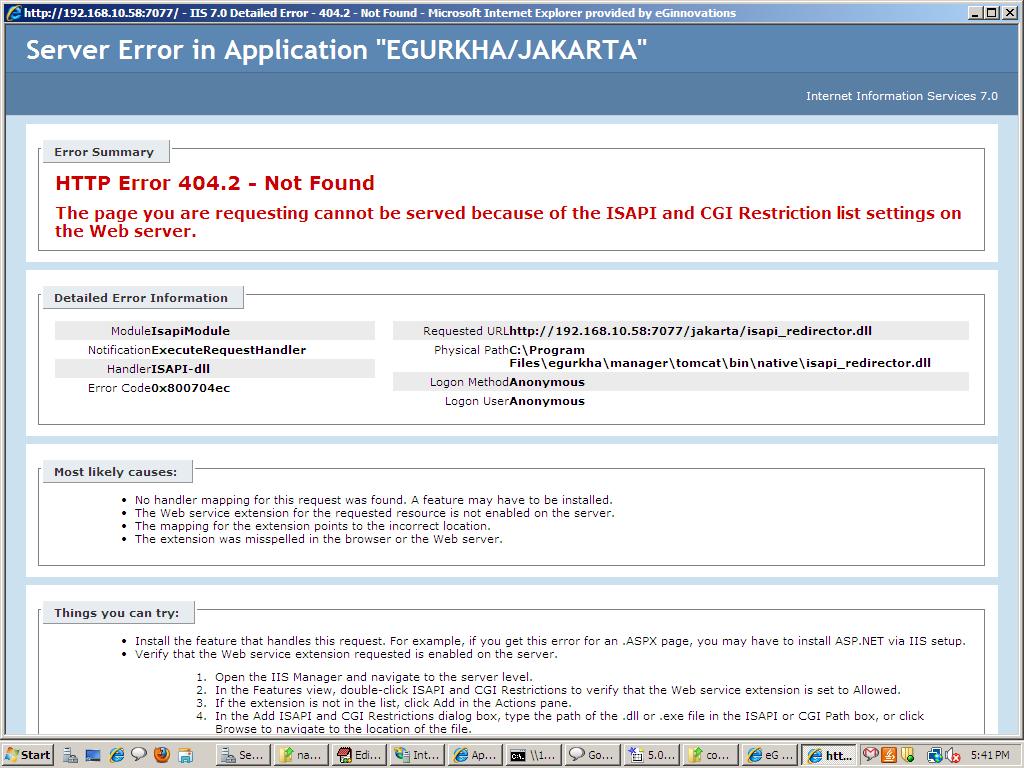This screenshot has height=768, width=1024.
Task: Open the last quick launch window-switcher icon
Action: click(185, 756)
